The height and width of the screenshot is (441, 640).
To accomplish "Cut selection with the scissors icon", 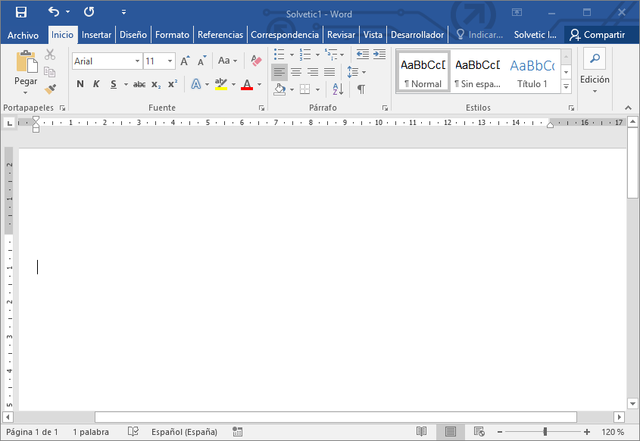I will (50, 54).
